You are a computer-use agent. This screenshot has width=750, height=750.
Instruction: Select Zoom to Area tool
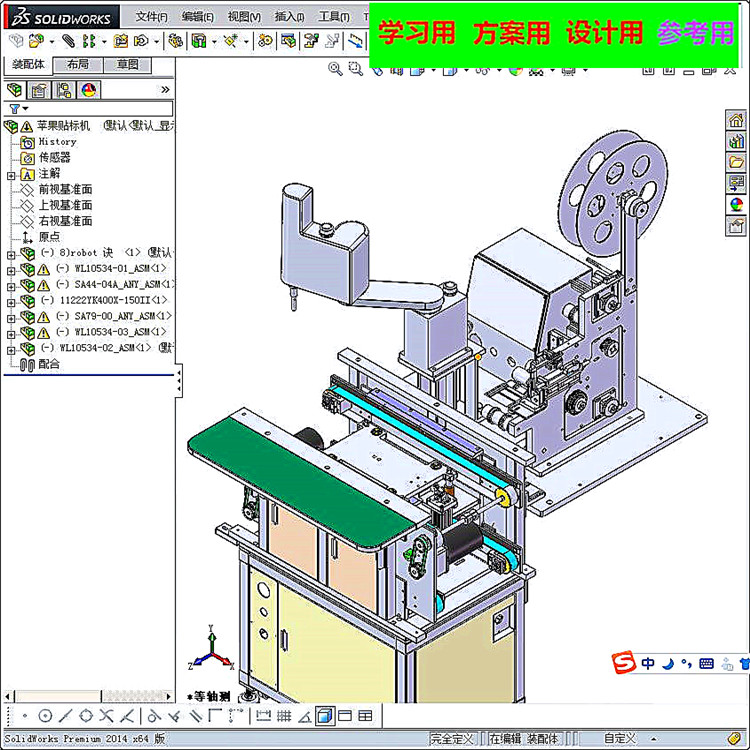click(355, 69)
